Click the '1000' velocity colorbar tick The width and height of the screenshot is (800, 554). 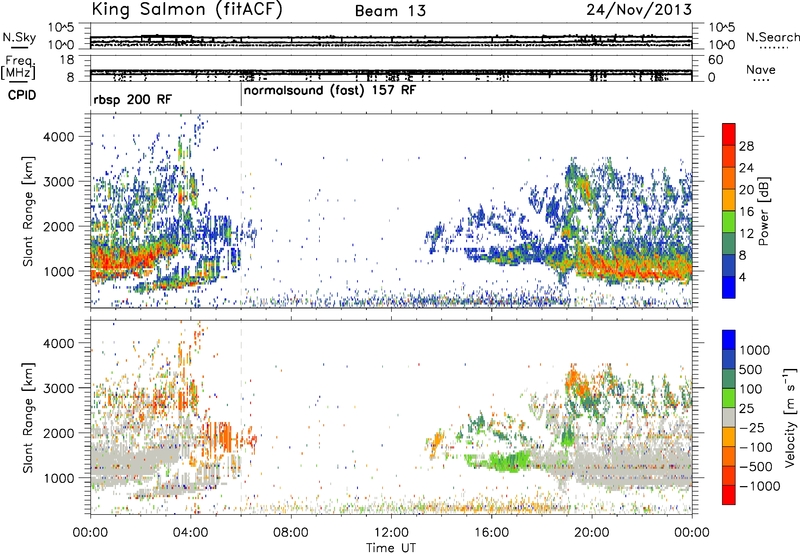[755, 350]
